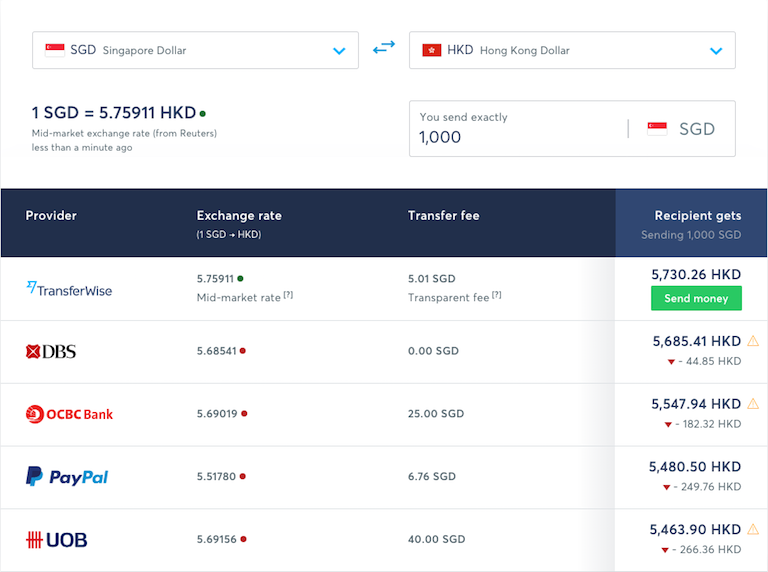Click the '1 SGD = 5.75911 HKD' rate heading

[x=114, y=113]
